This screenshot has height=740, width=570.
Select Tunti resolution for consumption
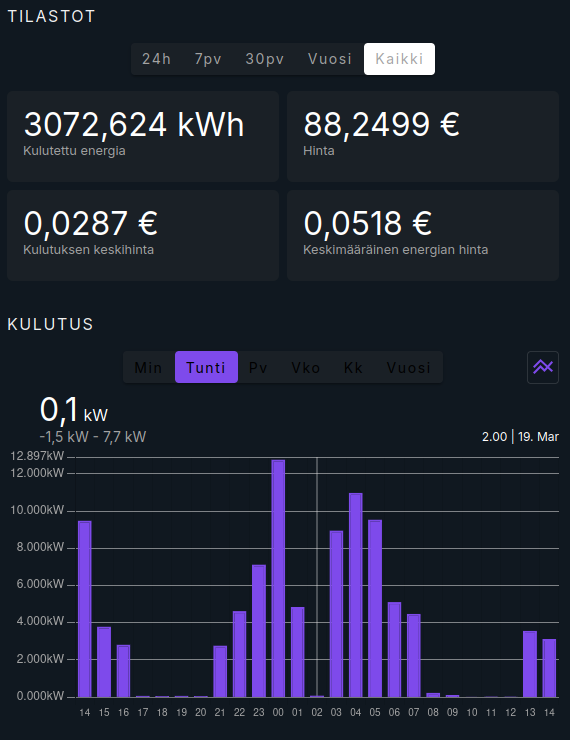[x=206, y=367]
